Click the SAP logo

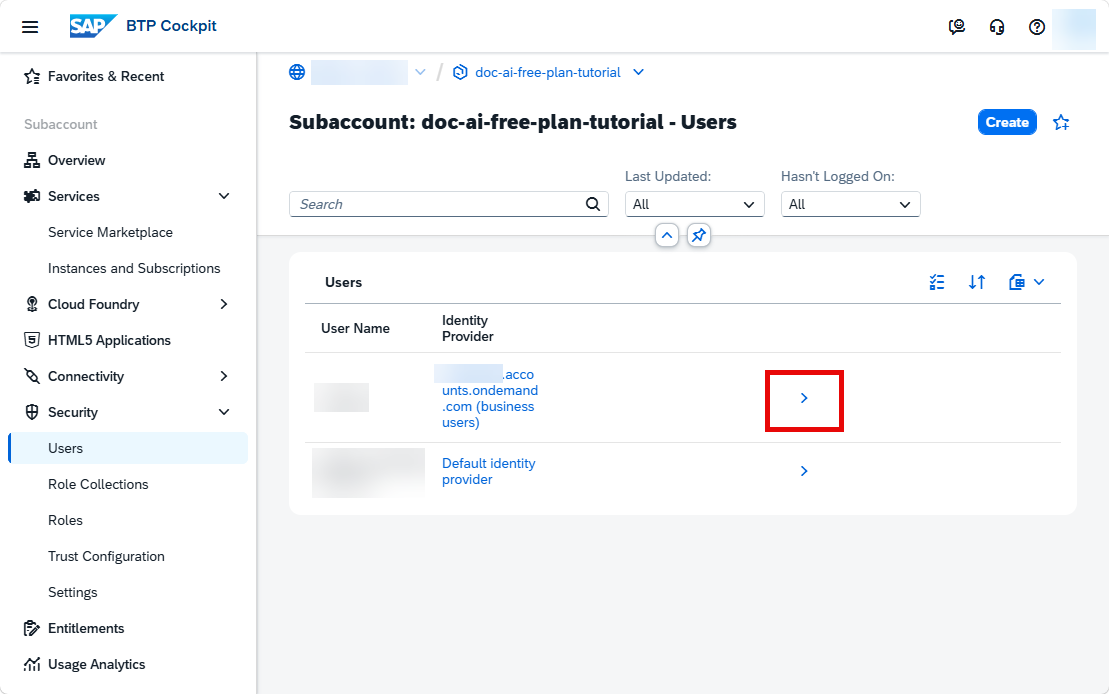[93, 26]
